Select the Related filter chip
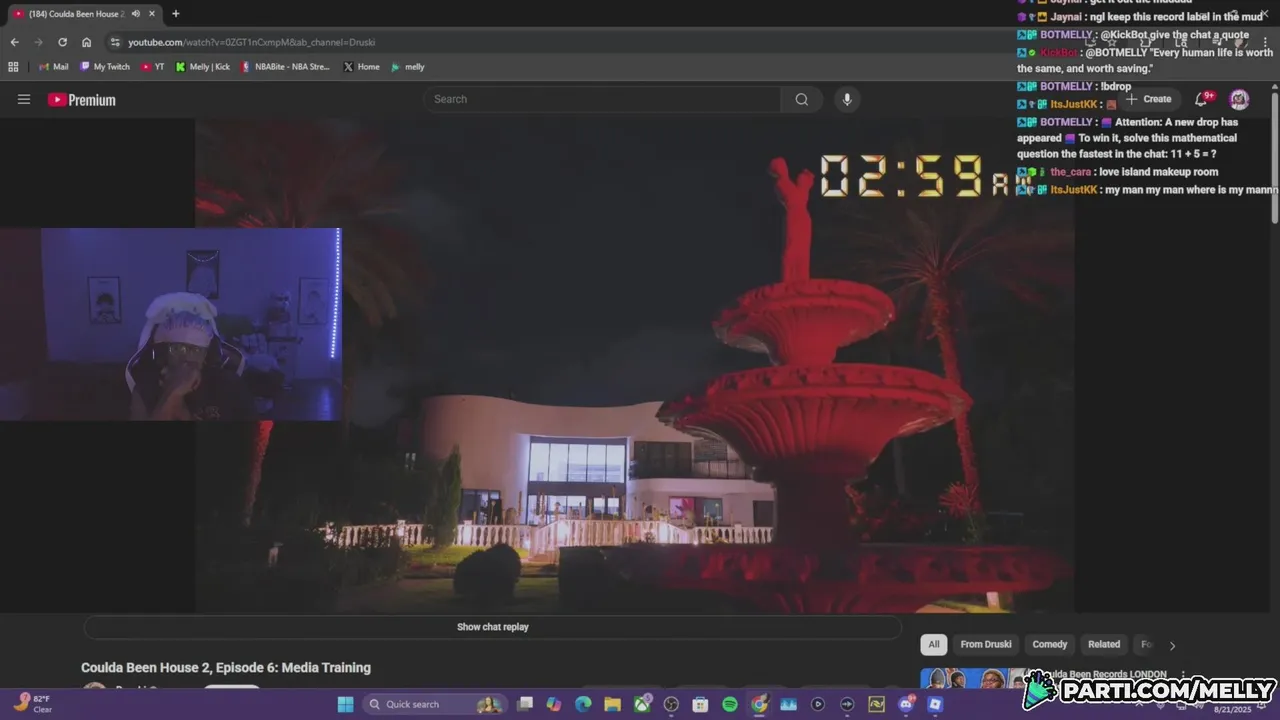The height and width of the screenshot is (720, 1280). click(x=1104, y=644)
